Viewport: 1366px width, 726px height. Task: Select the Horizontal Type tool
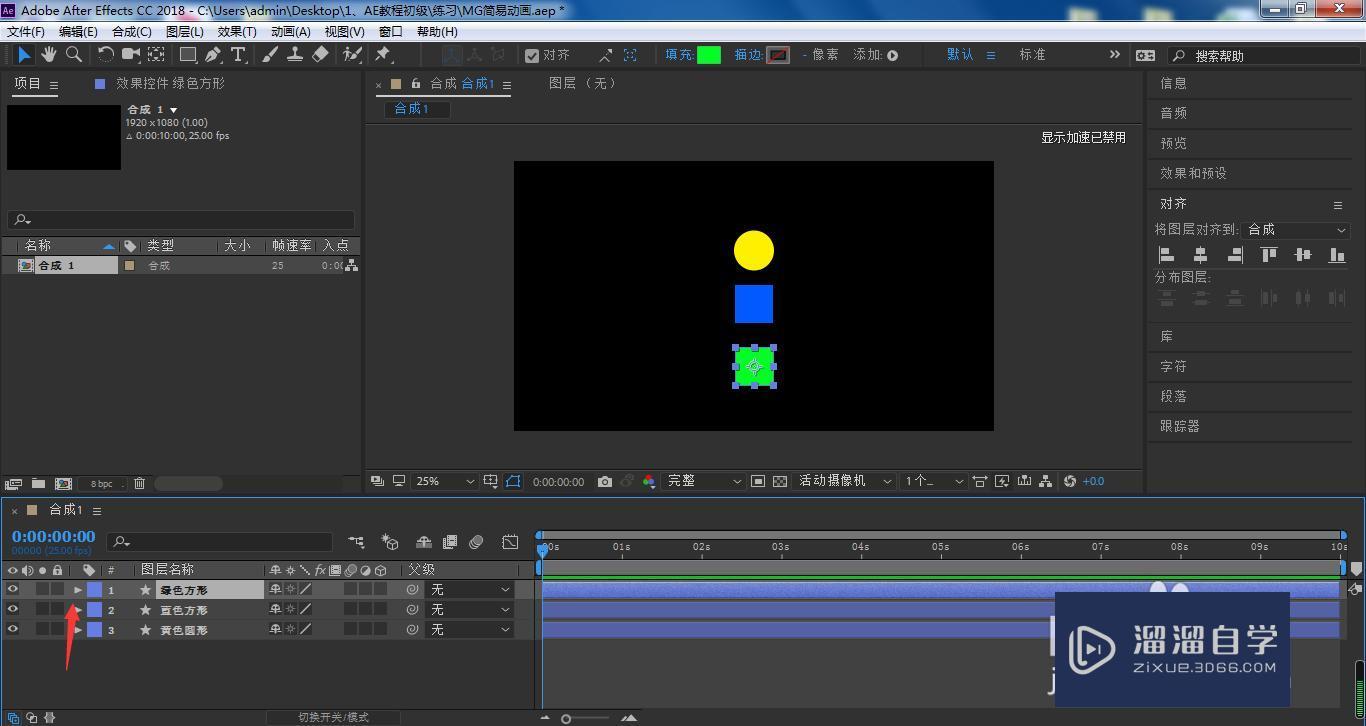(x=239, y=55)
